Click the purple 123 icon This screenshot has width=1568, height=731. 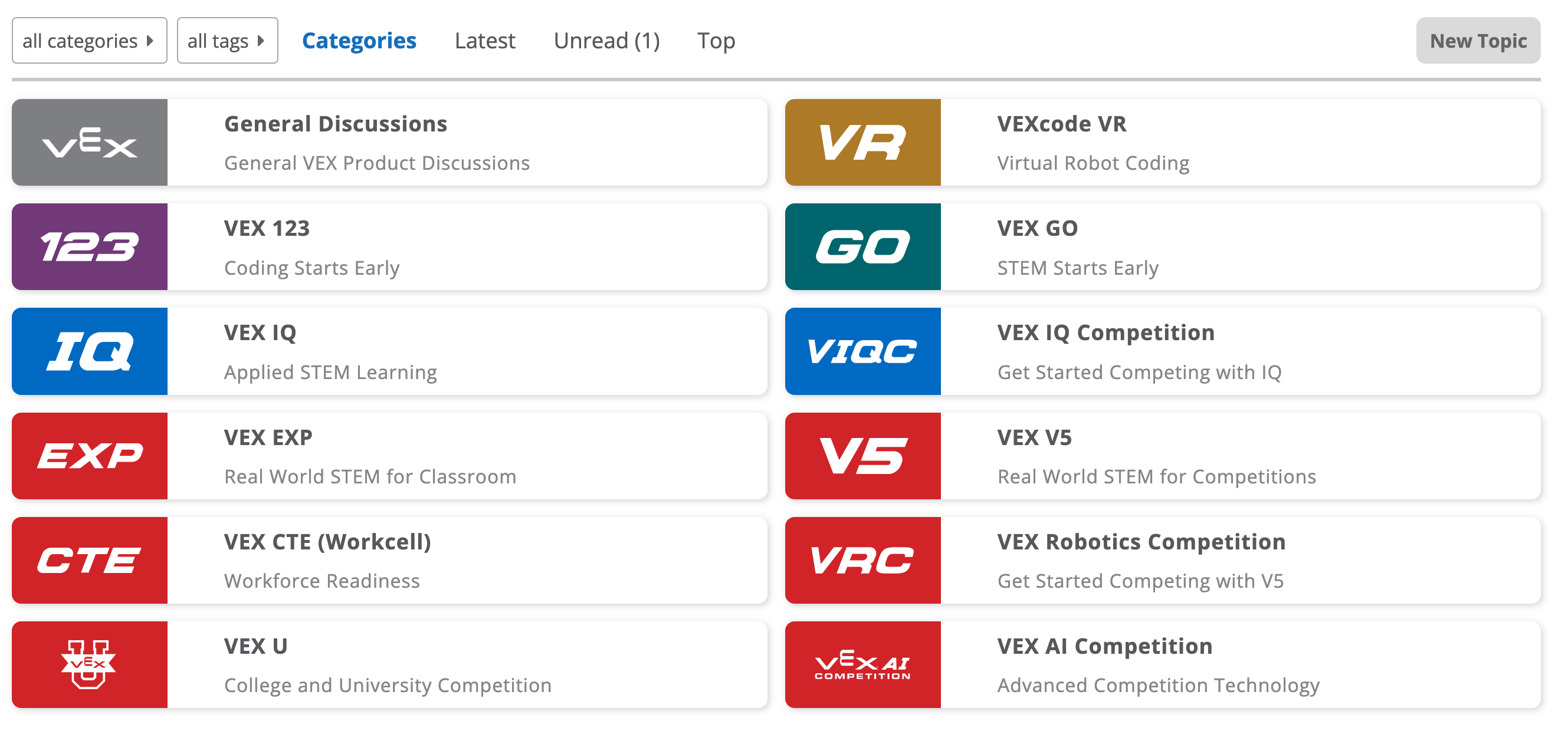coord(89,246)
